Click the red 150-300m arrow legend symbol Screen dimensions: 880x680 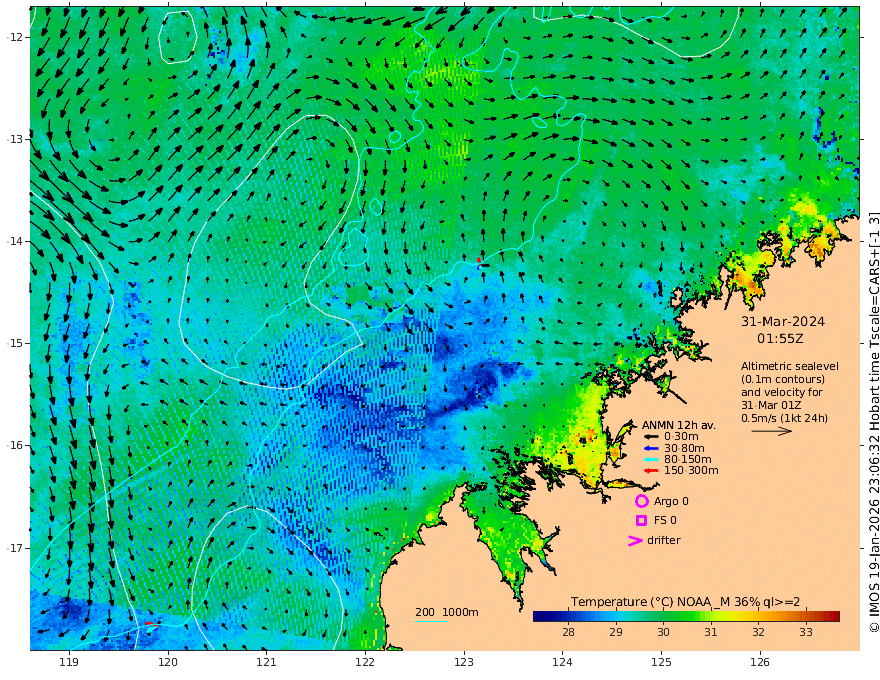point(650,471)
